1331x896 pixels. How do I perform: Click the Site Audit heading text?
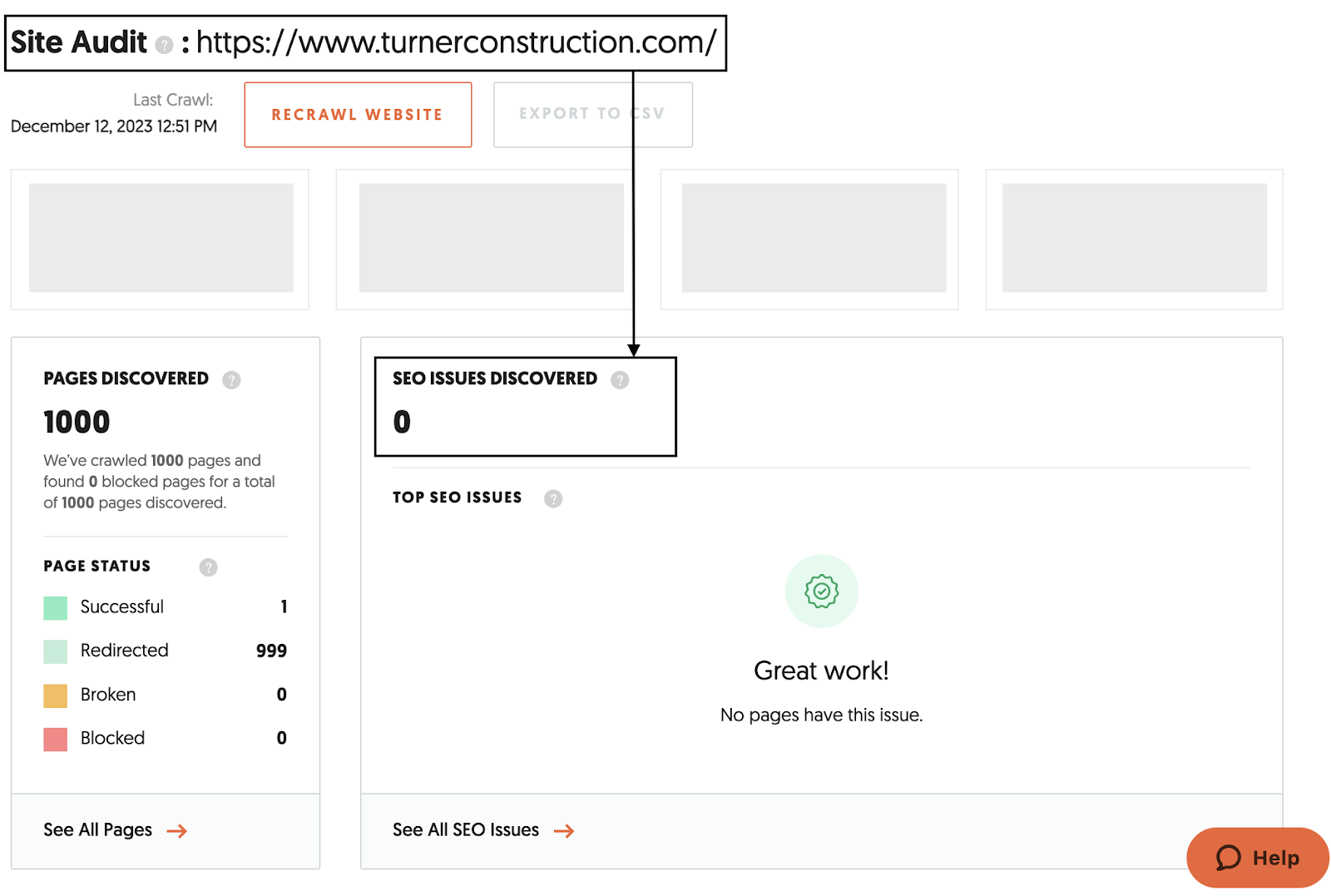pyautogui.click(x=79, y=42)
